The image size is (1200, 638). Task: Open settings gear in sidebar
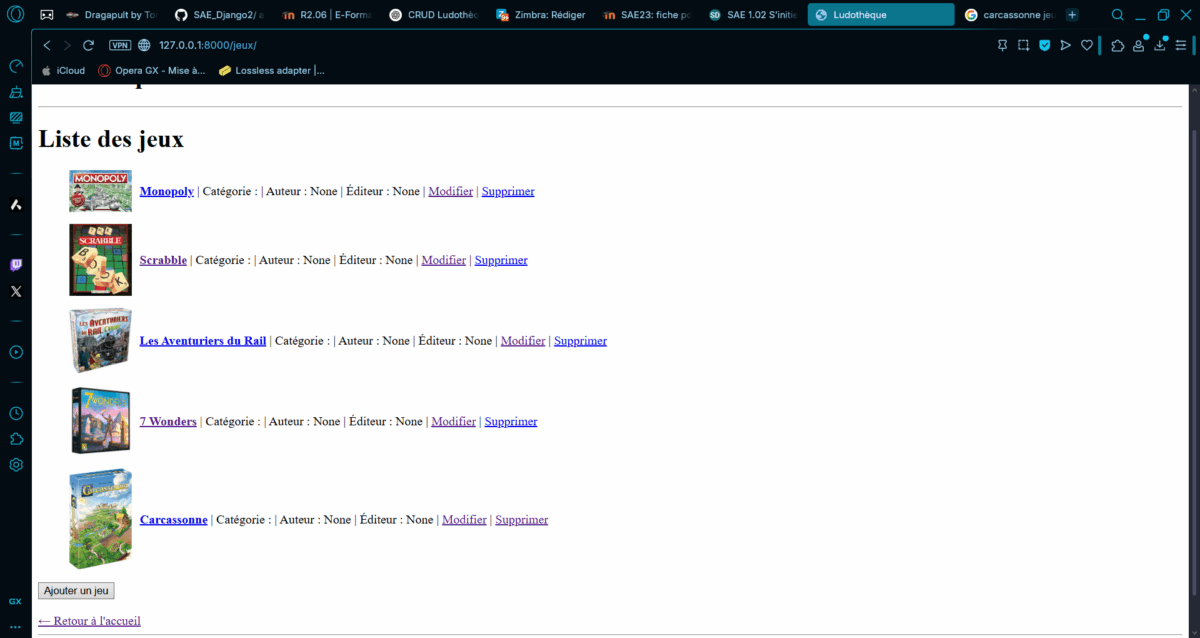16,465
